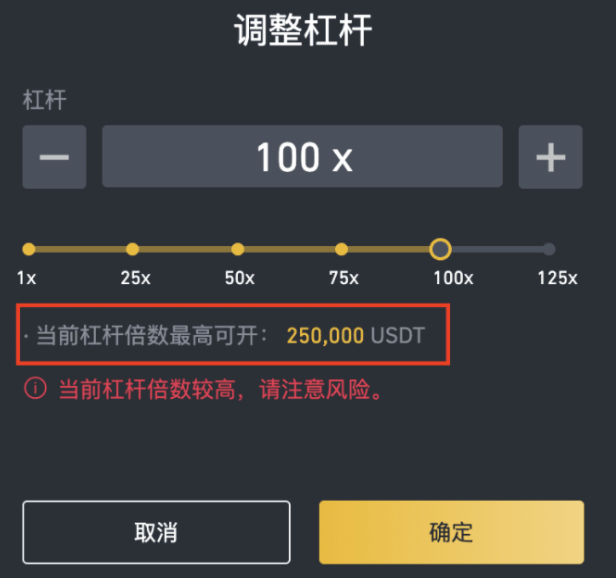Image resolution: width=616 pixels, height=578 pixels.
Task: Click the 100 x leverage input field
Action: coord(302,156)
